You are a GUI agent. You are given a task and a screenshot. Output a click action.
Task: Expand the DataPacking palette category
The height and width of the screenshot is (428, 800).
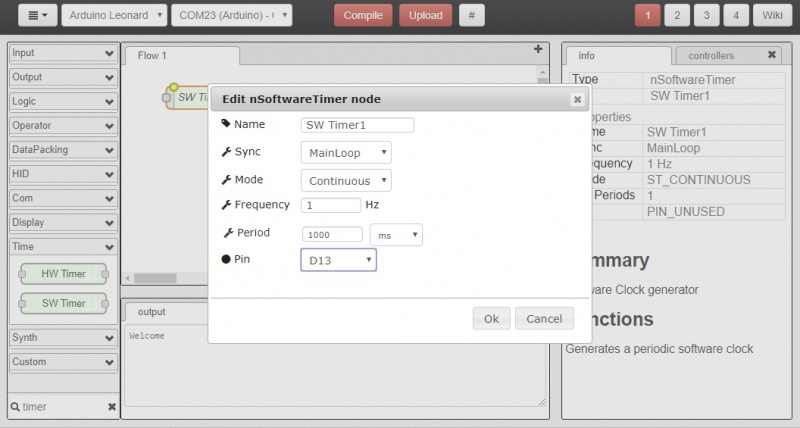pyautogui.click(x=63, y=150)
